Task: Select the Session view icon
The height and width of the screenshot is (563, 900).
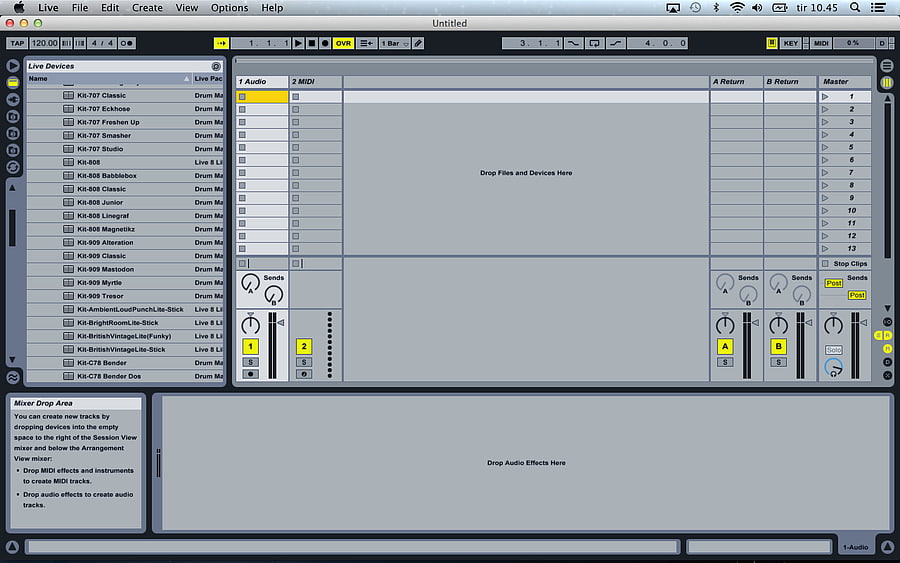Action: click(887, 83)
